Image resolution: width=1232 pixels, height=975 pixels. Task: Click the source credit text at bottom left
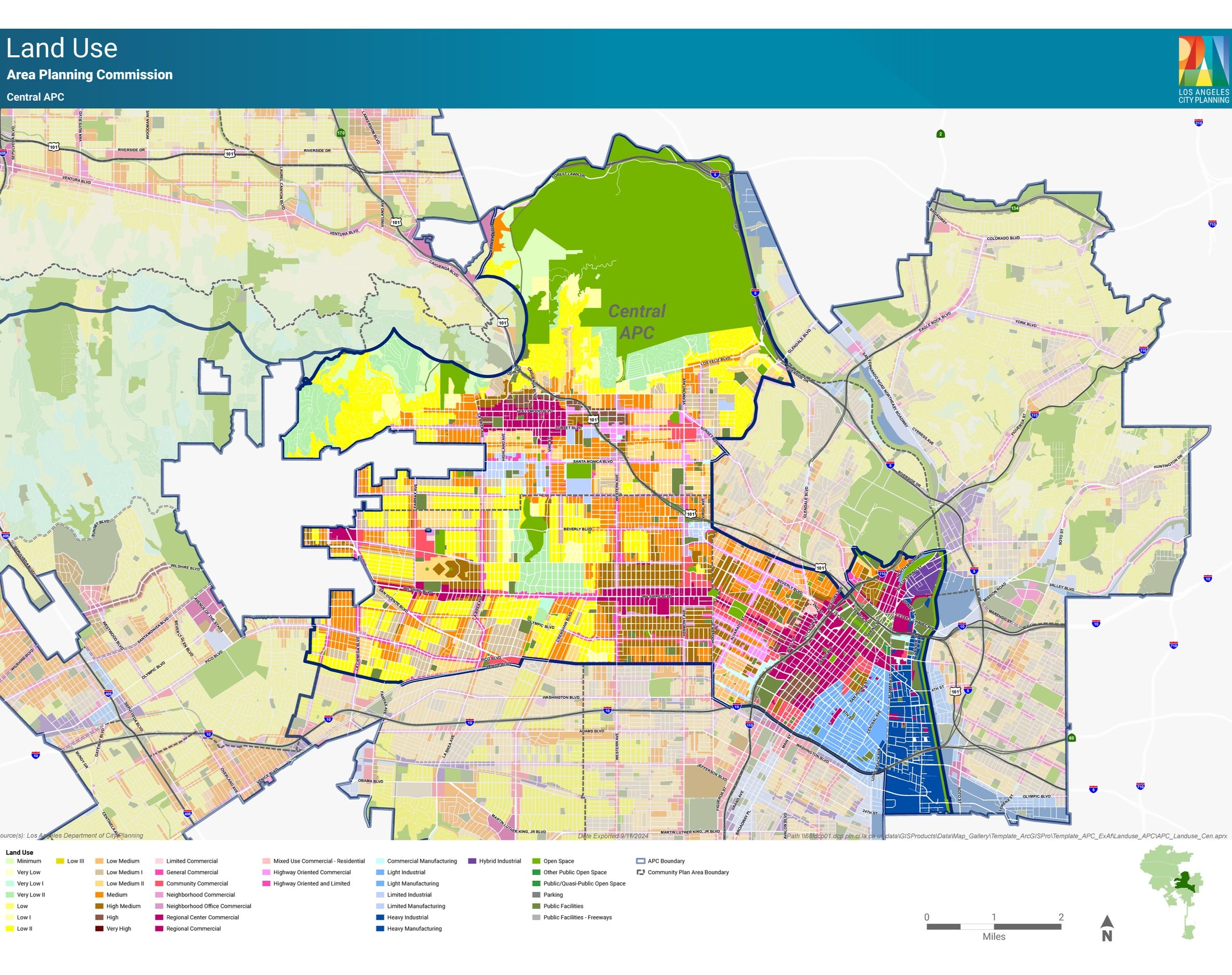71,836
